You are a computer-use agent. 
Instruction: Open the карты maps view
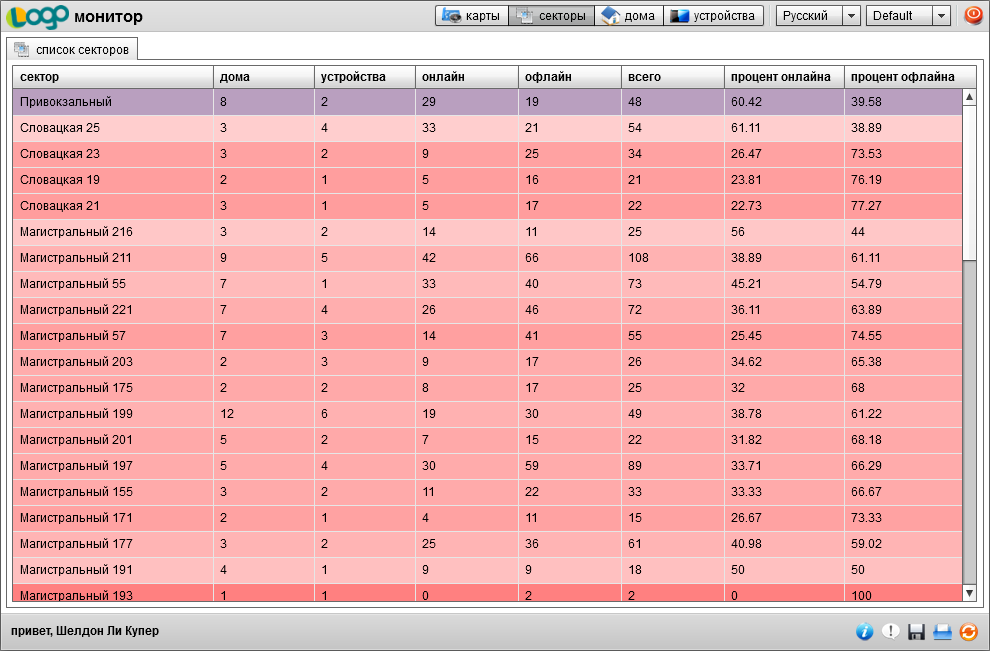click(471, 16)
